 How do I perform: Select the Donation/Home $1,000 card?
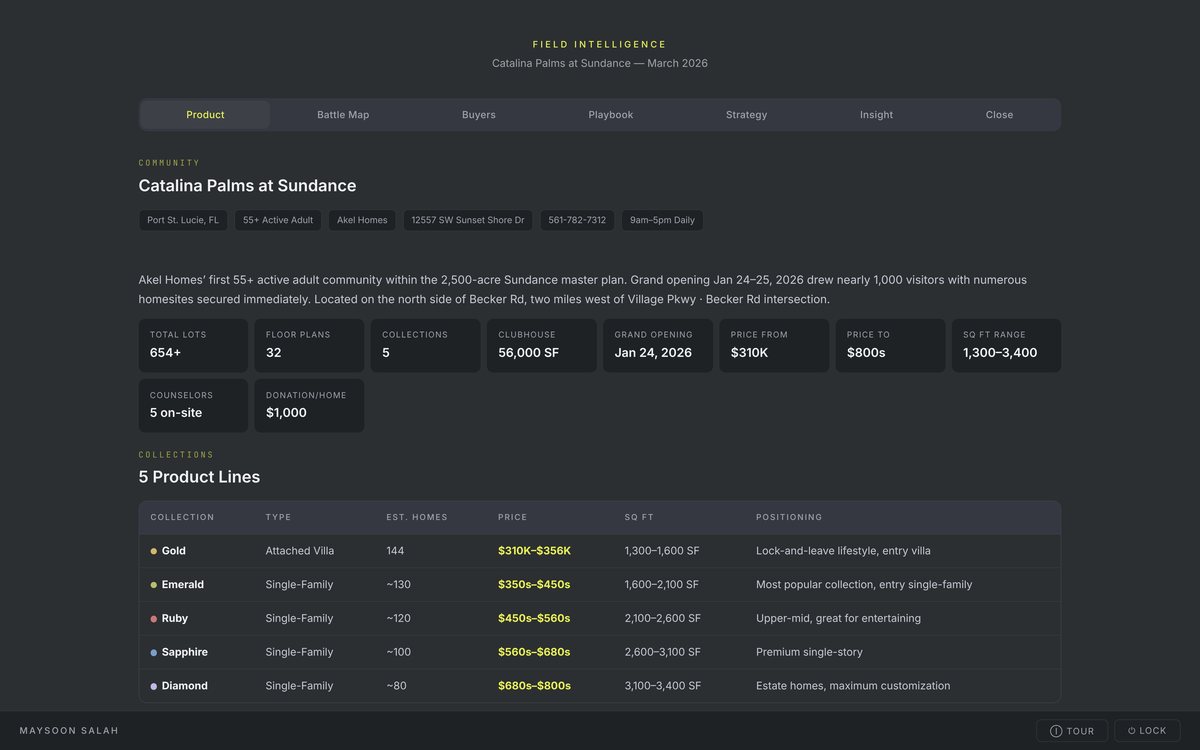coord(309,405)
